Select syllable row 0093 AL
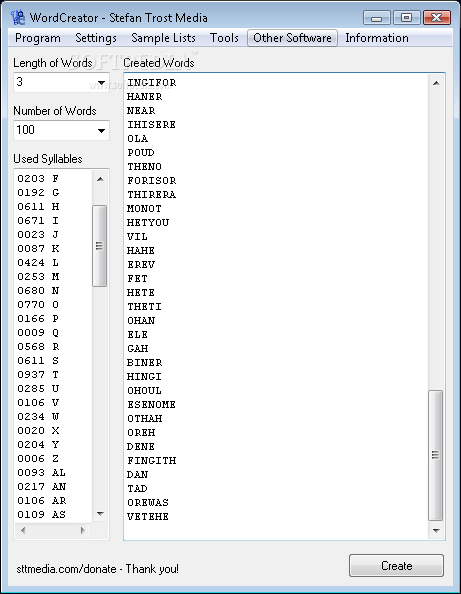461x594 pixels. pos(41,473)
